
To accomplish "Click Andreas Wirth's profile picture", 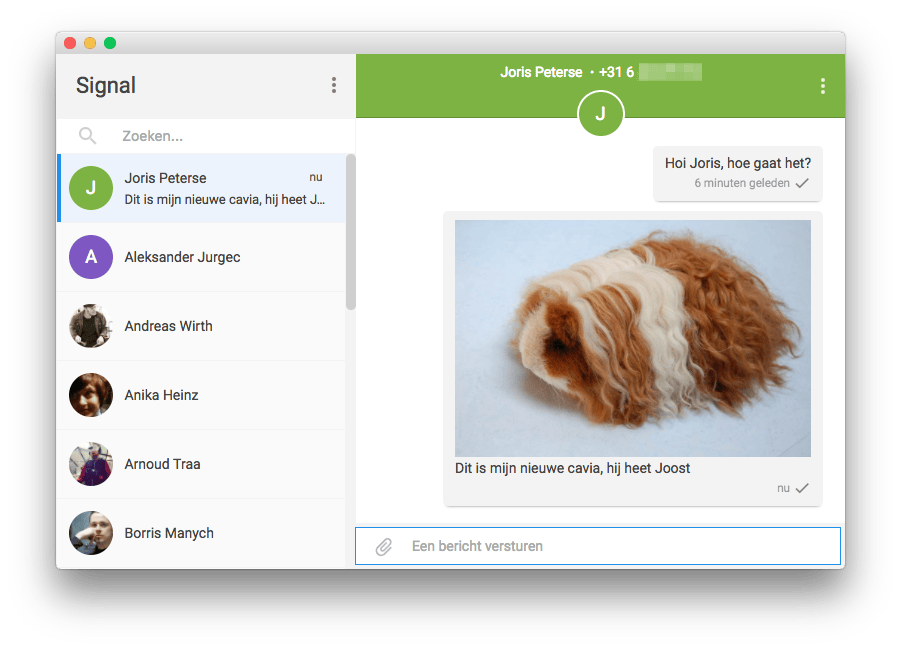I will click(x=90, y=326).
